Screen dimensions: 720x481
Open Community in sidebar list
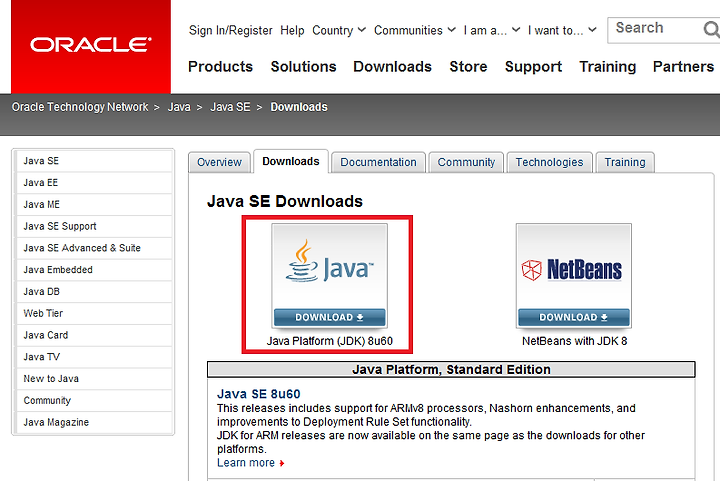point(94,401)
